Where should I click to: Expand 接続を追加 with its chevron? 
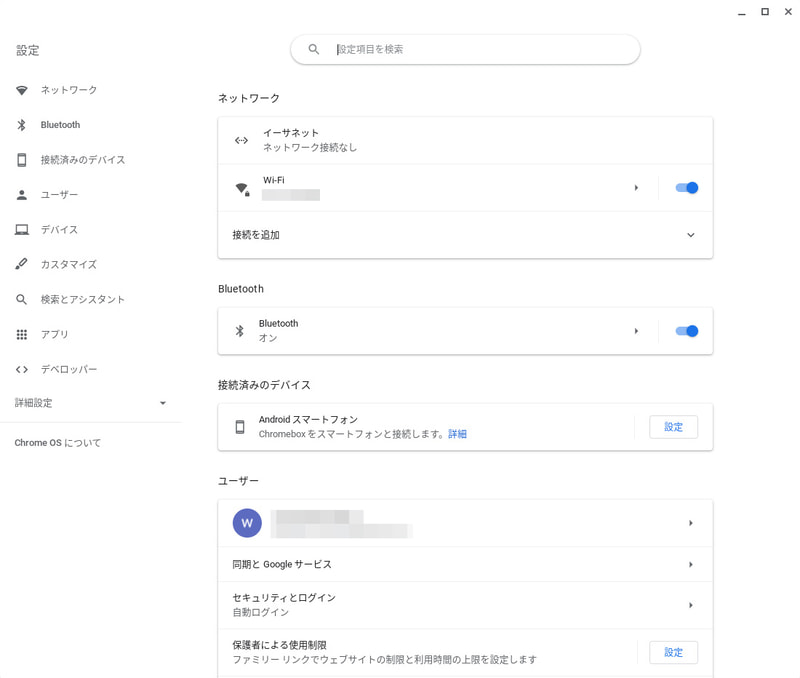[690, 235]
